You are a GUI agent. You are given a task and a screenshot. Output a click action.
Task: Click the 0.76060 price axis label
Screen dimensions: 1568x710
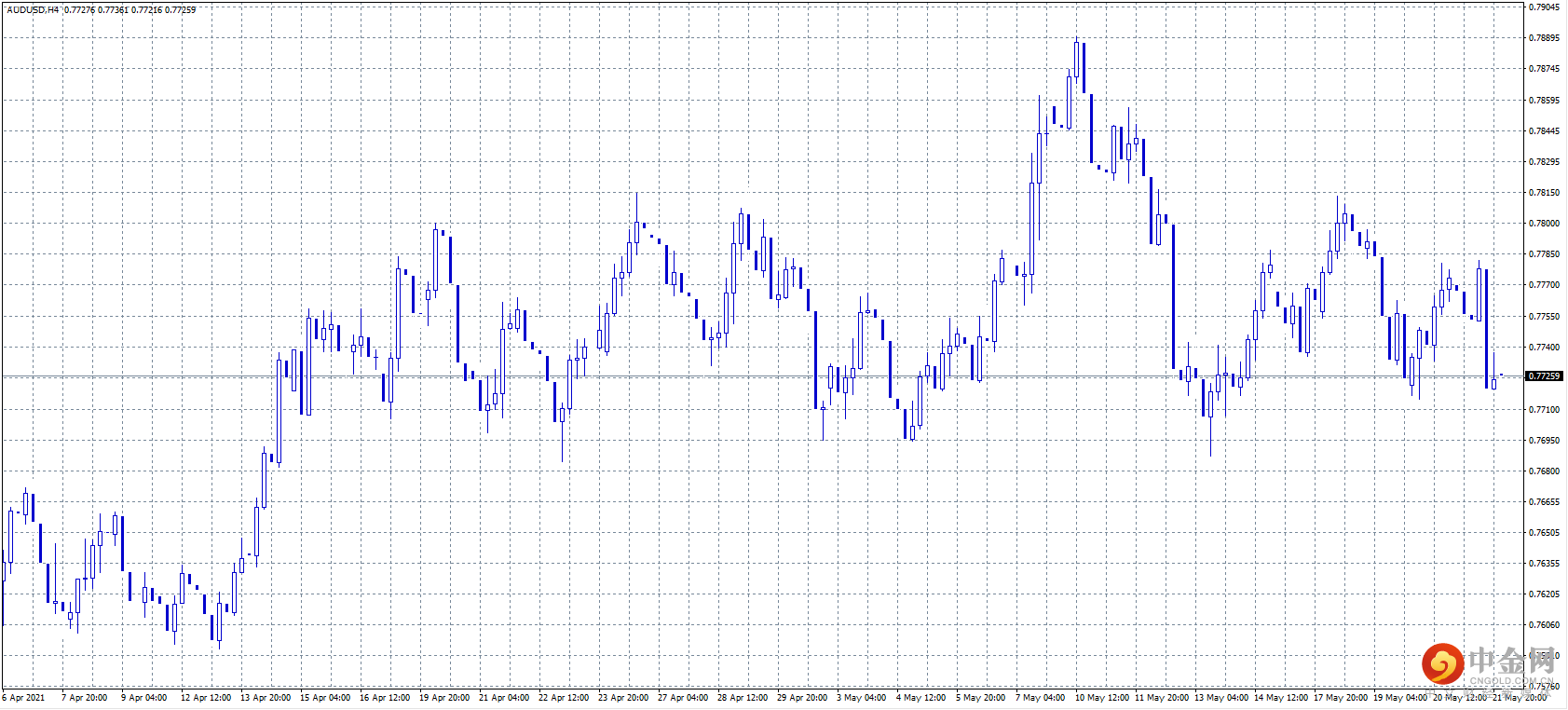point(1544,625)
